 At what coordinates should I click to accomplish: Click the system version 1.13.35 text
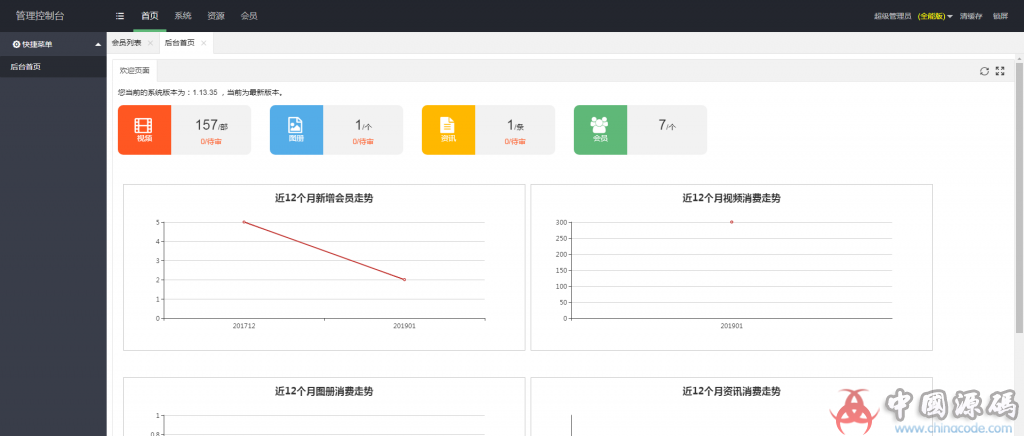(204, 93)
